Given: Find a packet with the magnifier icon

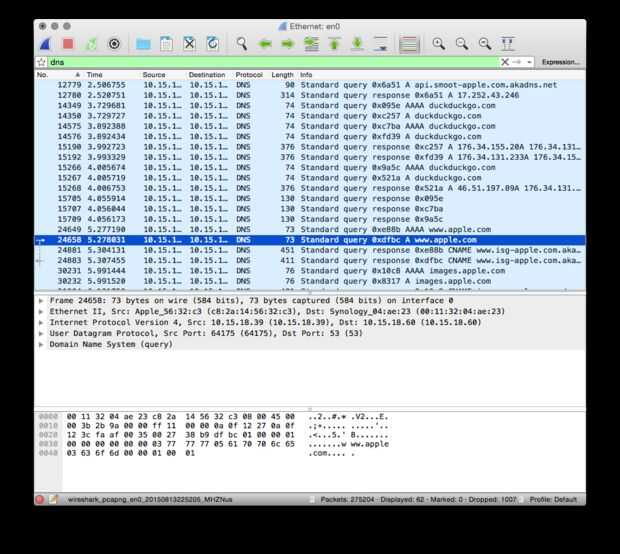Looking at the screenshot, I should tap(242, 43).
